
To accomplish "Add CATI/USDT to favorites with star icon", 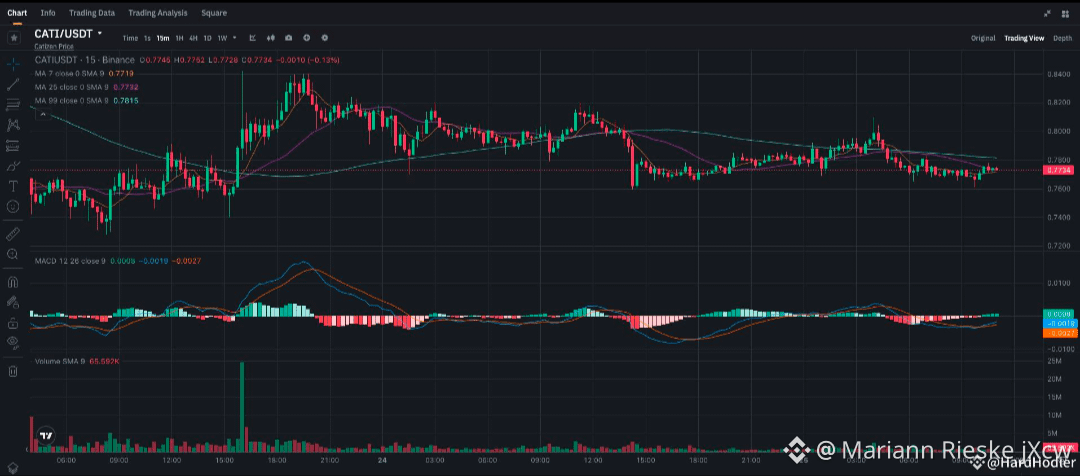I will coord(14,37).
